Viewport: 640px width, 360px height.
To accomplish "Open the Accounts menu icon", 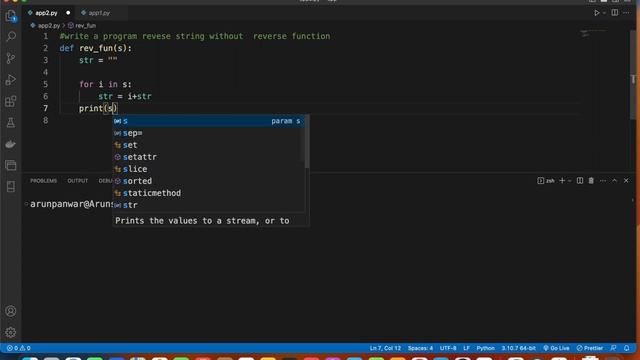I will pyautogui.click(x=11, y=311).
